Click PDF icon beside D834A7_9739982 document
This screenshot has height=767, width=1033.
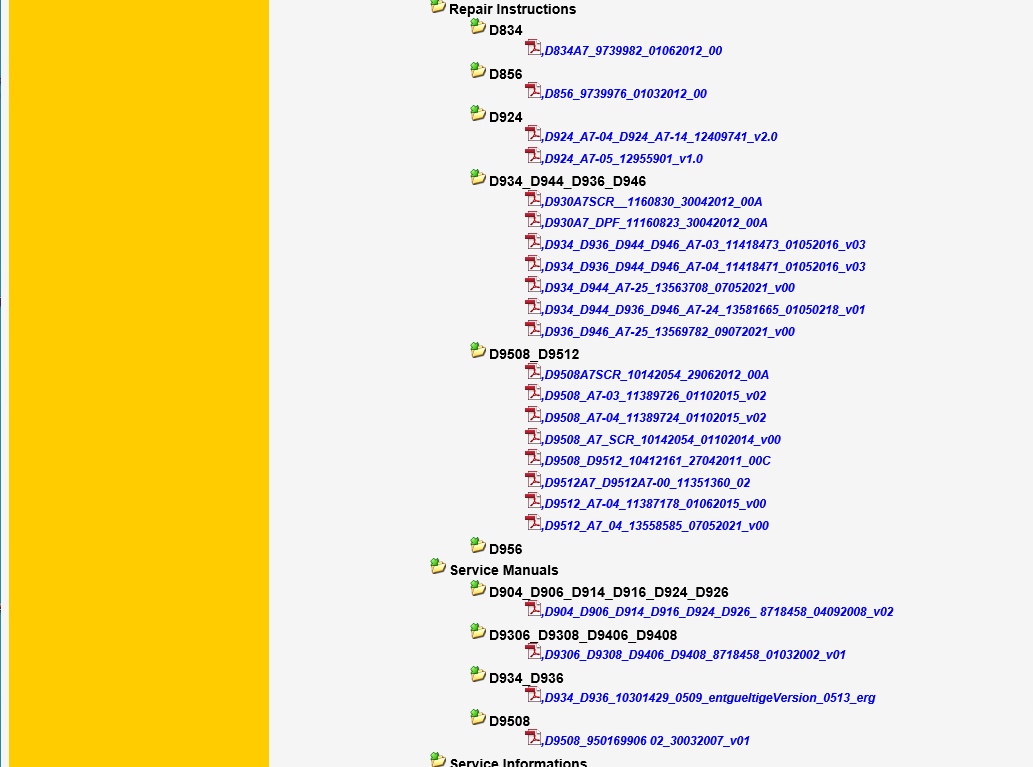533,48
